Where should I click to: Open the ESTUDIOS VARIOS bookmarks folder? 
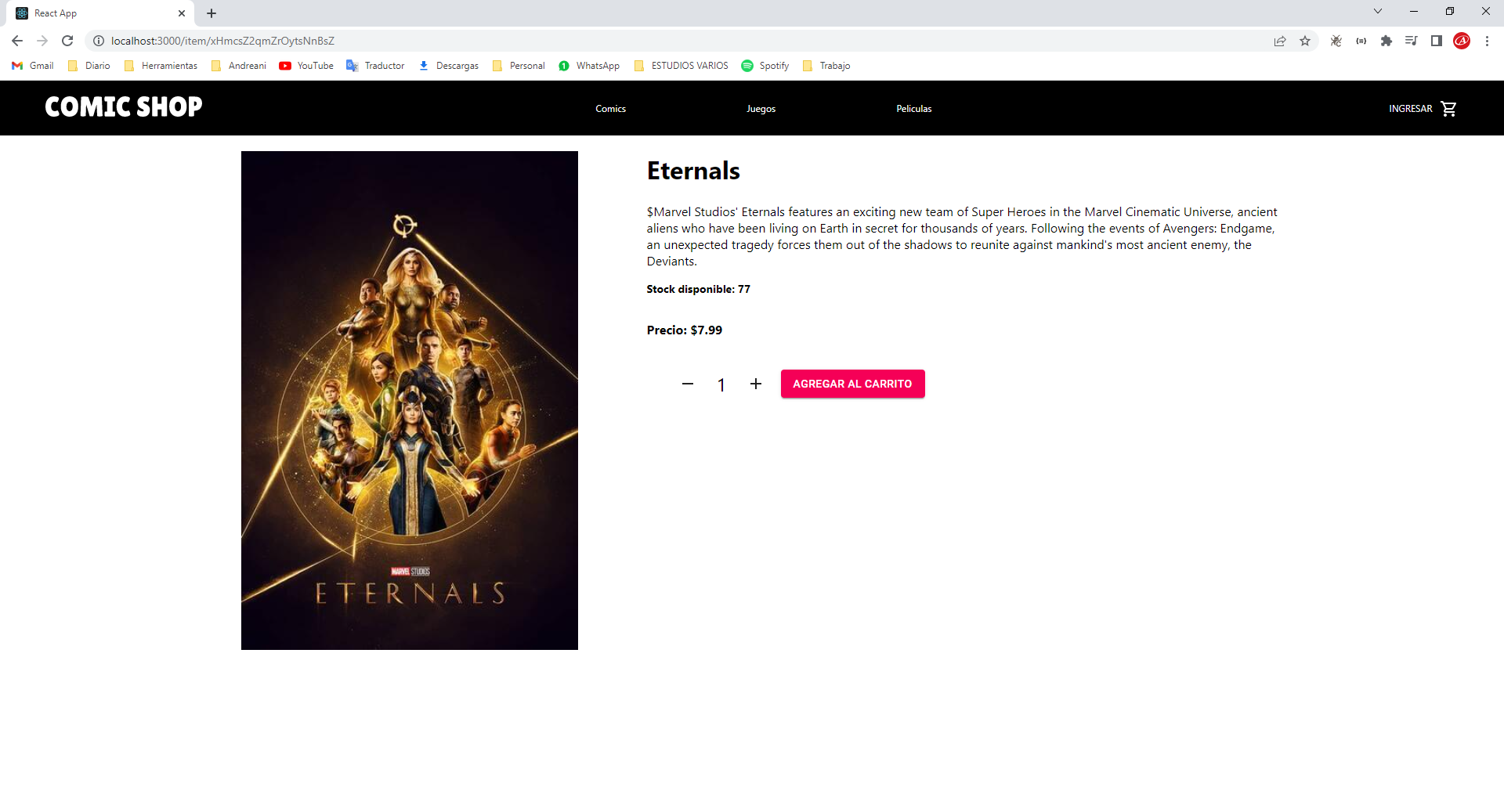tap(681, 66)
